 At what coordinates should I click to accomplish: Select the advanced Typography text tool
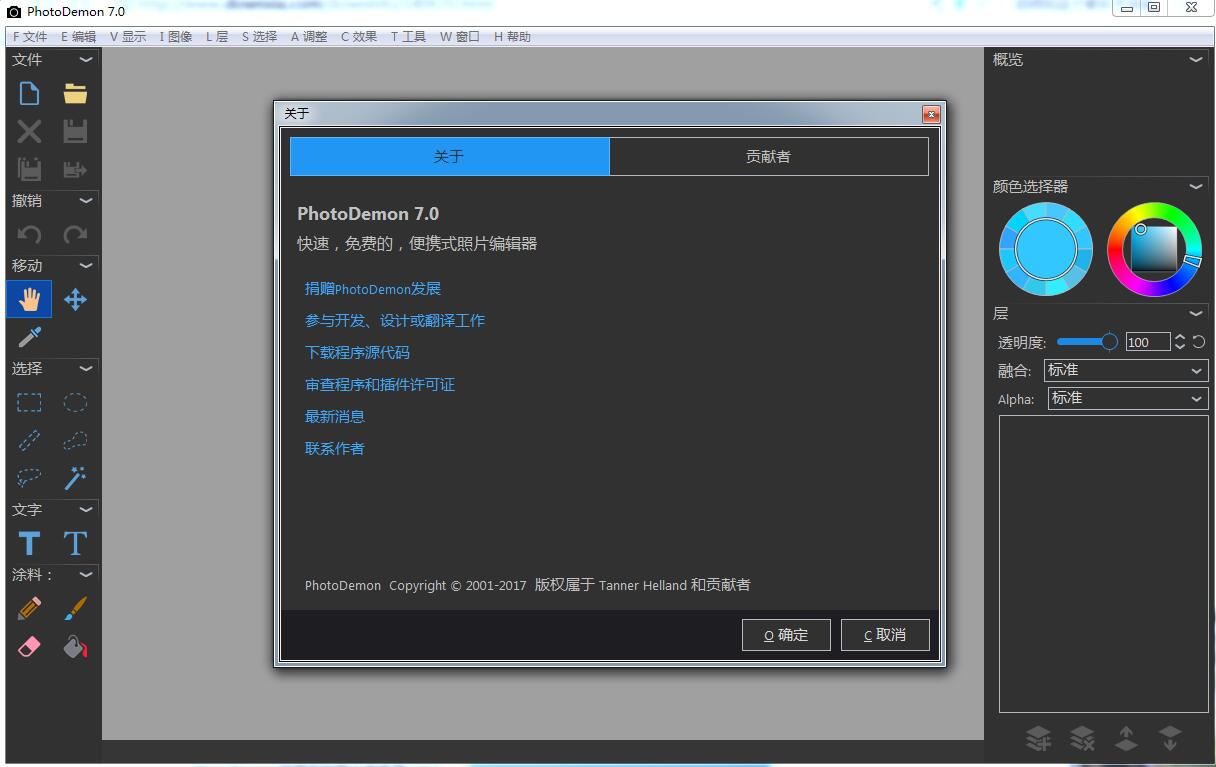pyautogui.click(x=75, y=543)
